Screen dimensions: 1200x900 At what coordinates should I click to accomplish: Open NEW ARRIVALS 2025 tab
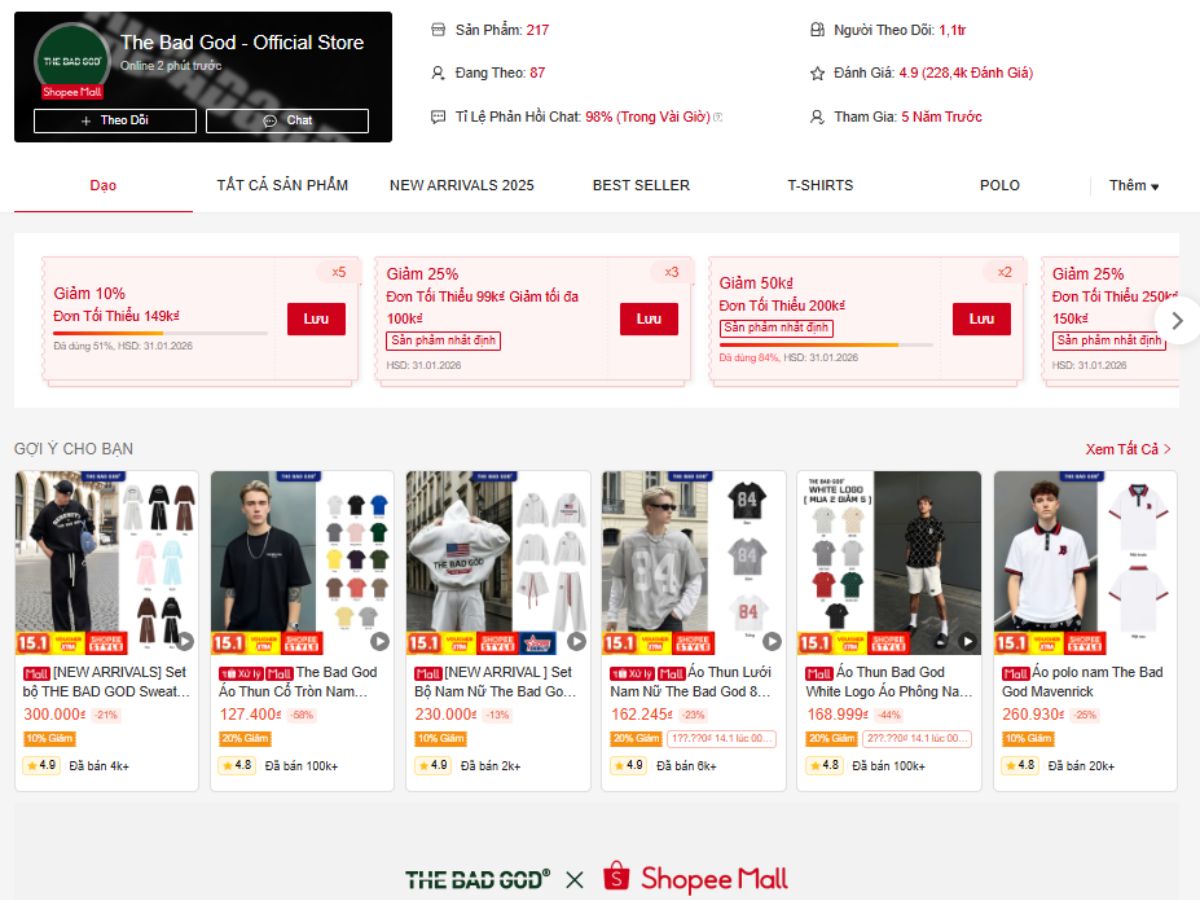coord(462,185)
